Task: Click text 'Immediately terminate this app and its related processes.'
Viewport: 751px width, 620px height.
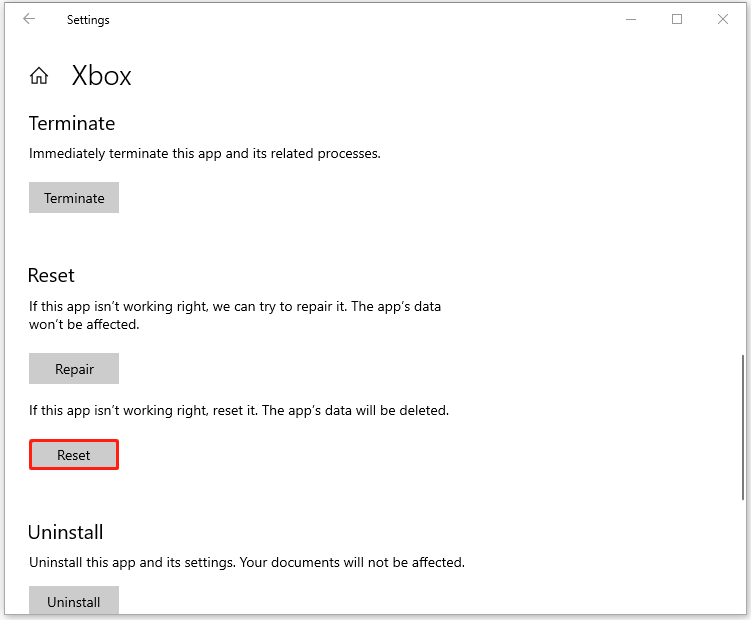Action: [x=205, y=153]
